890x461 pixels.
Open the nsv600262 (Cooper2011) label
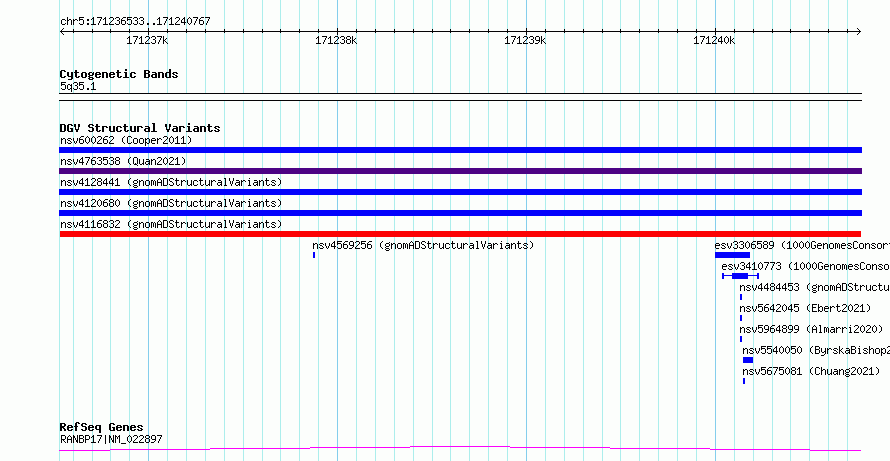[126, 140]
